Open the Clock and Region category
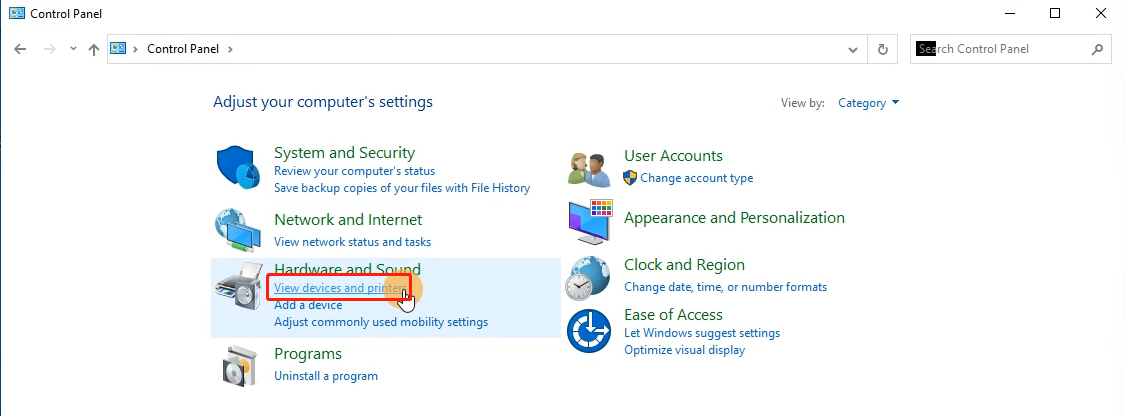The width and height of the screenshot is (1124, 416). pos(684,265)
